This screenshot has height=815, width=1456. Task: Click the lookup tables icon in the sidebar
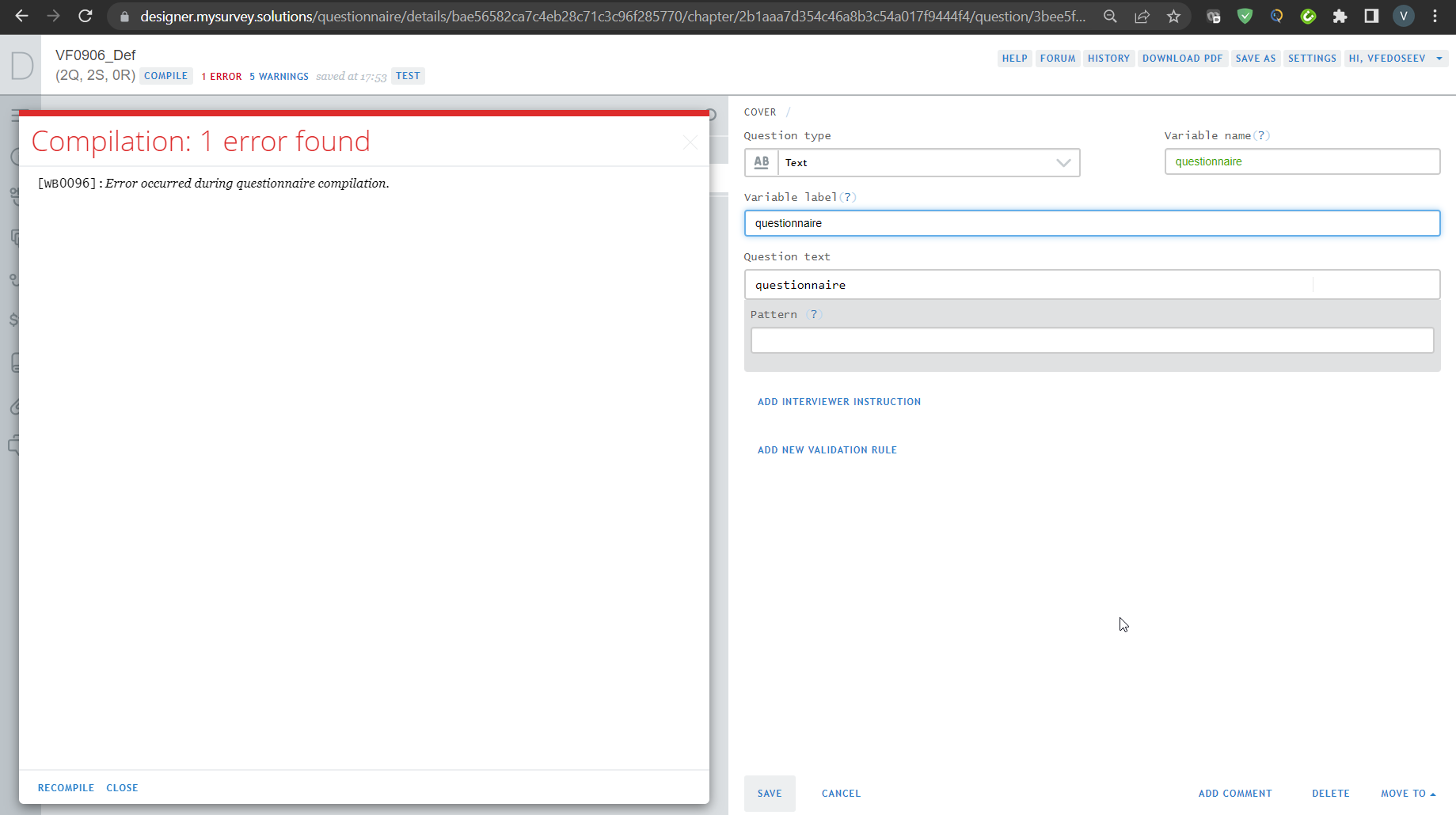pos(16,362)
